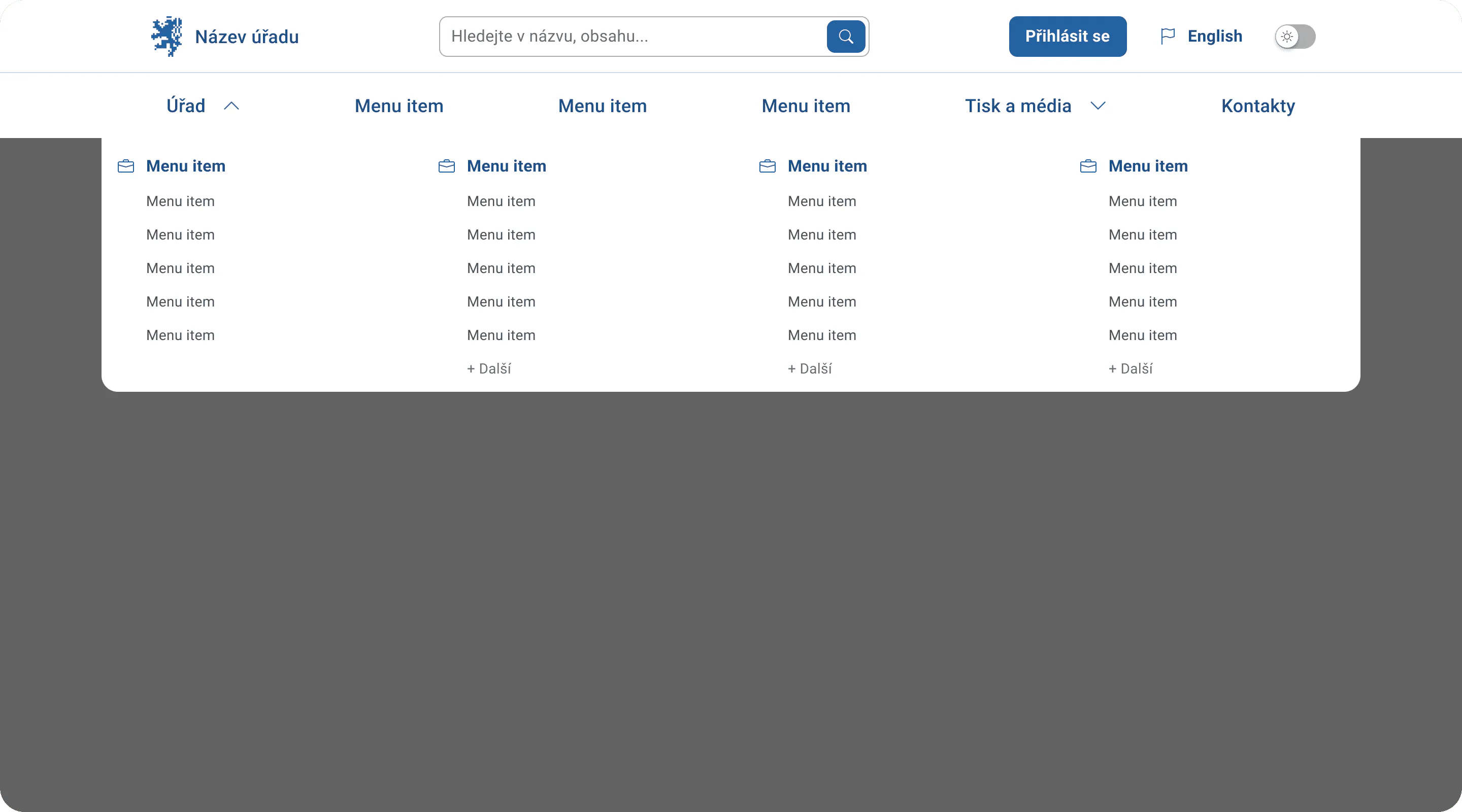Switch language via the English link
This screenshot has width=1462, height=812.
click(1215, 37)
